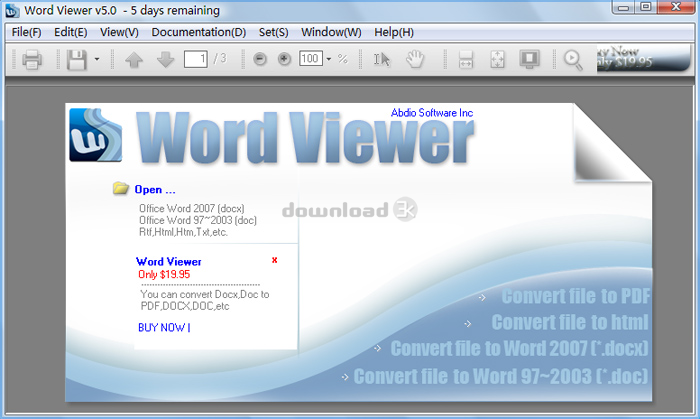Image resolution: width=700 pixels, height=419 pixels.
Task: Click the page number input field
Action: pos(196,59)
